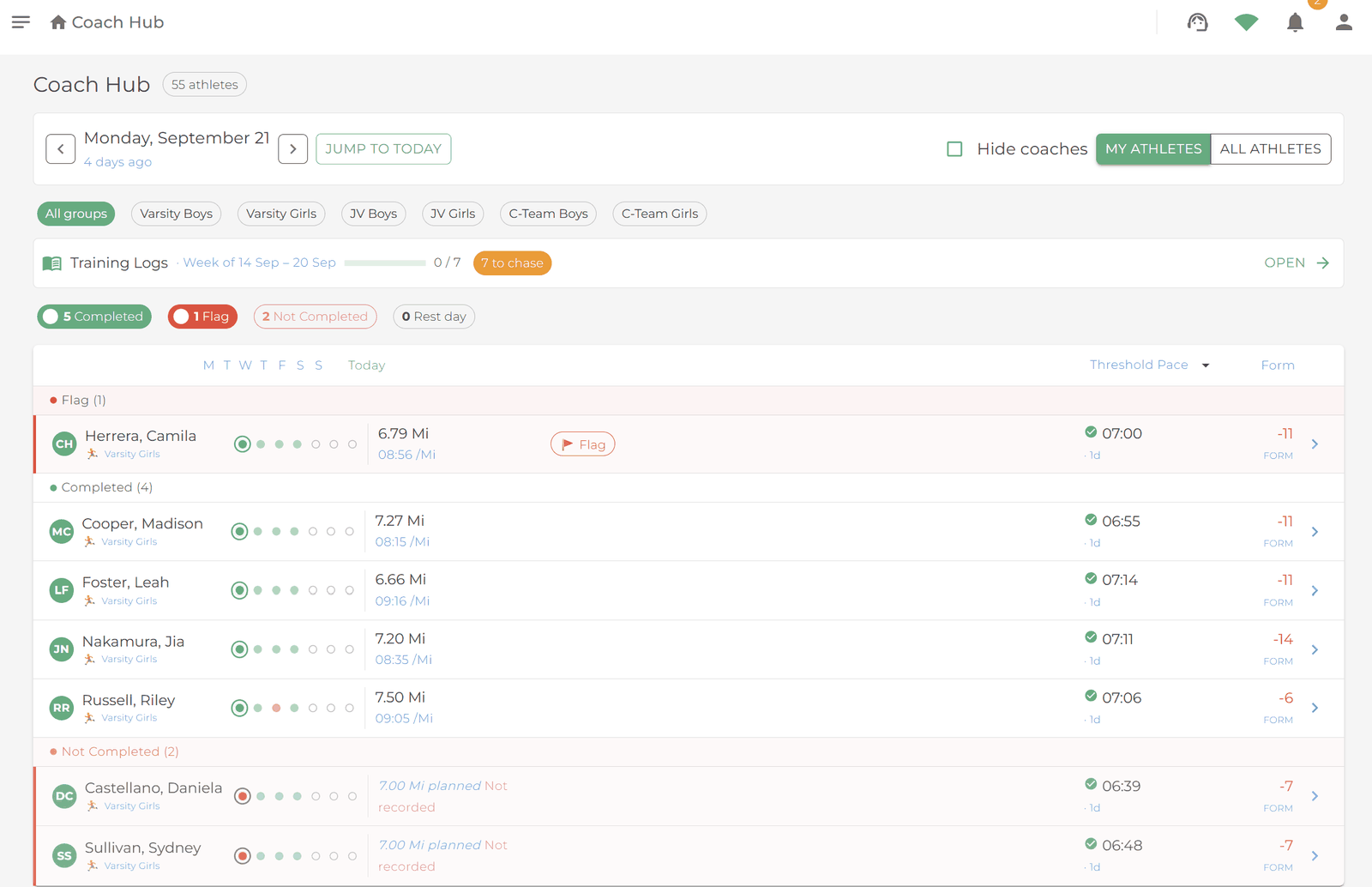Image resolution: width=1372 pixels, height=887 pixels.
Task: Toggle the 5 Completed filter
Action: [x=94, y=317]
